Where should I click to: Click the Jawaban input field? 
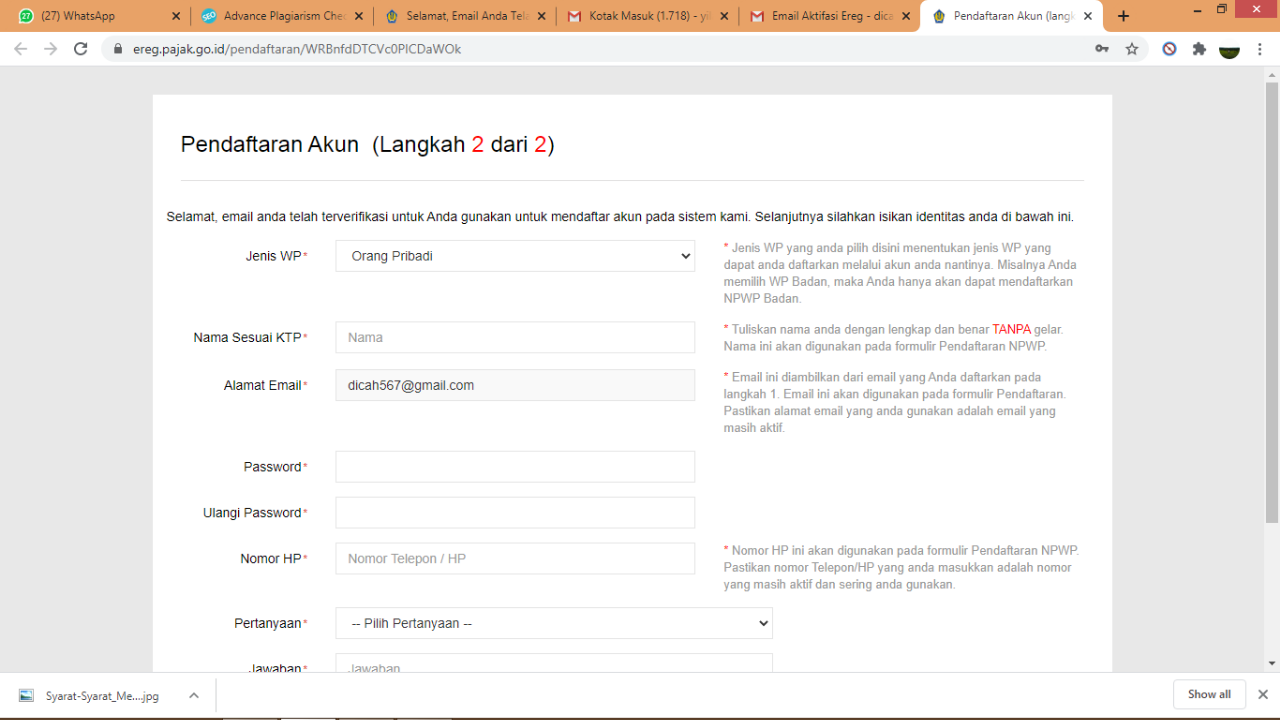point(554,663)
